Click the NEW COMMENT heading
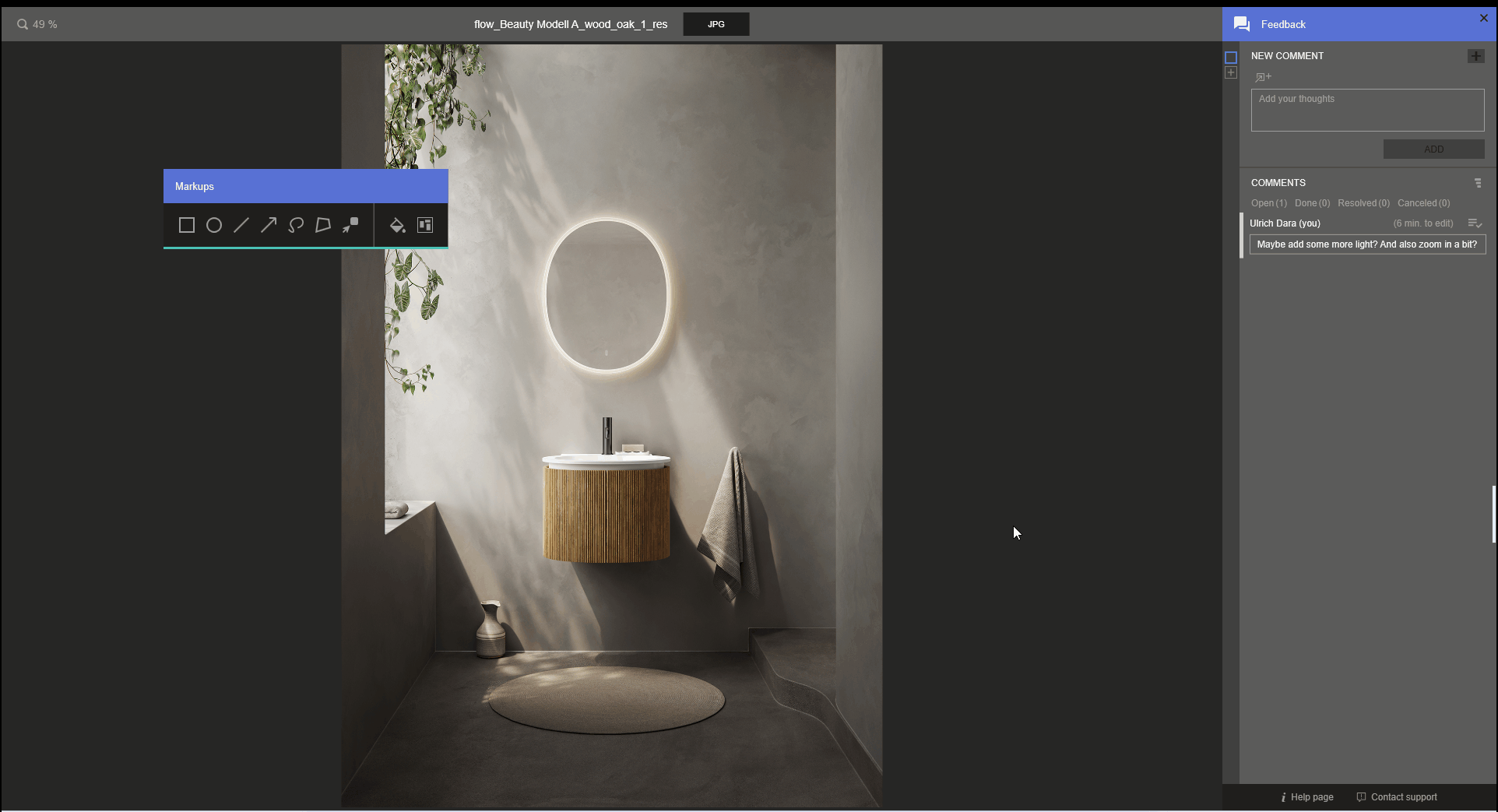The image size is (1498, 812). (1287, 56)
